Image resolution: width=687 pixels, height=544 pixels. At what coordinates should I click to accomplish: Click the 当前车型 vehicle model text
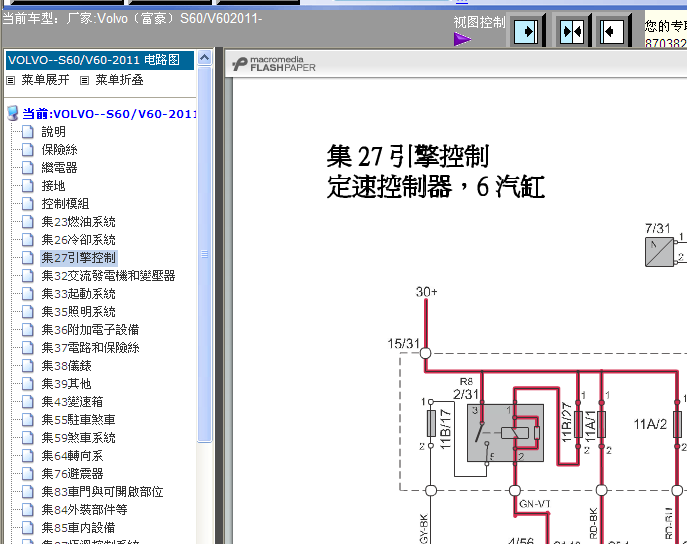point(132,19)
